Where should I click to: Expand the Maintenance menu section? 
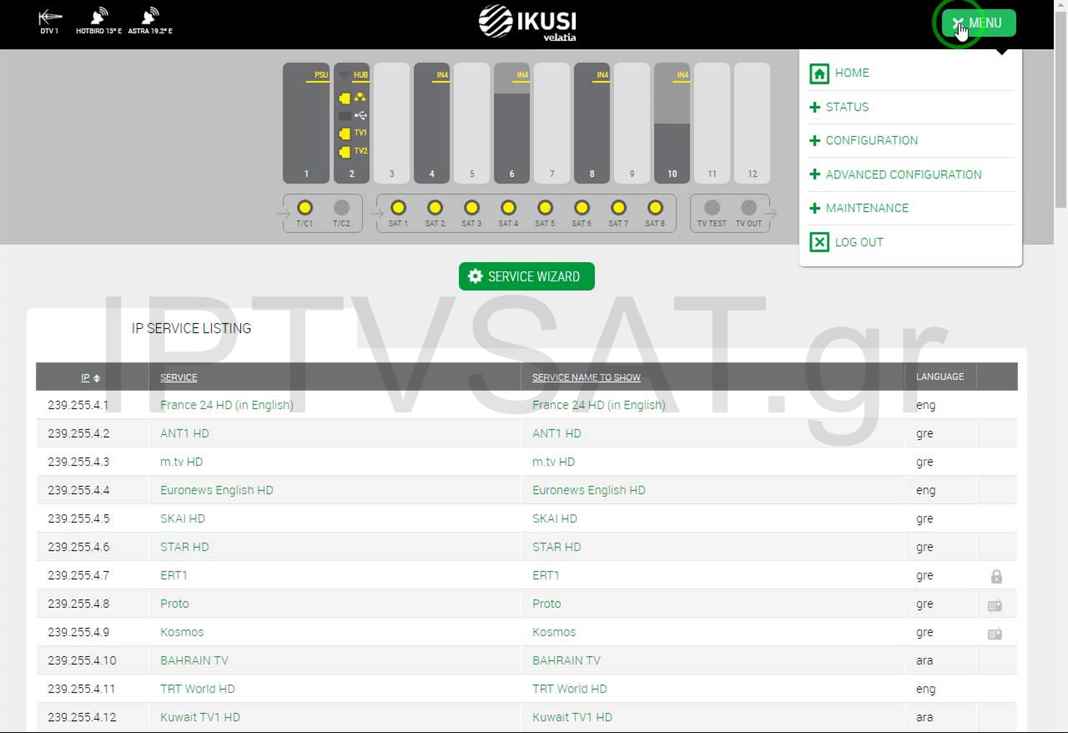(866, 208)
